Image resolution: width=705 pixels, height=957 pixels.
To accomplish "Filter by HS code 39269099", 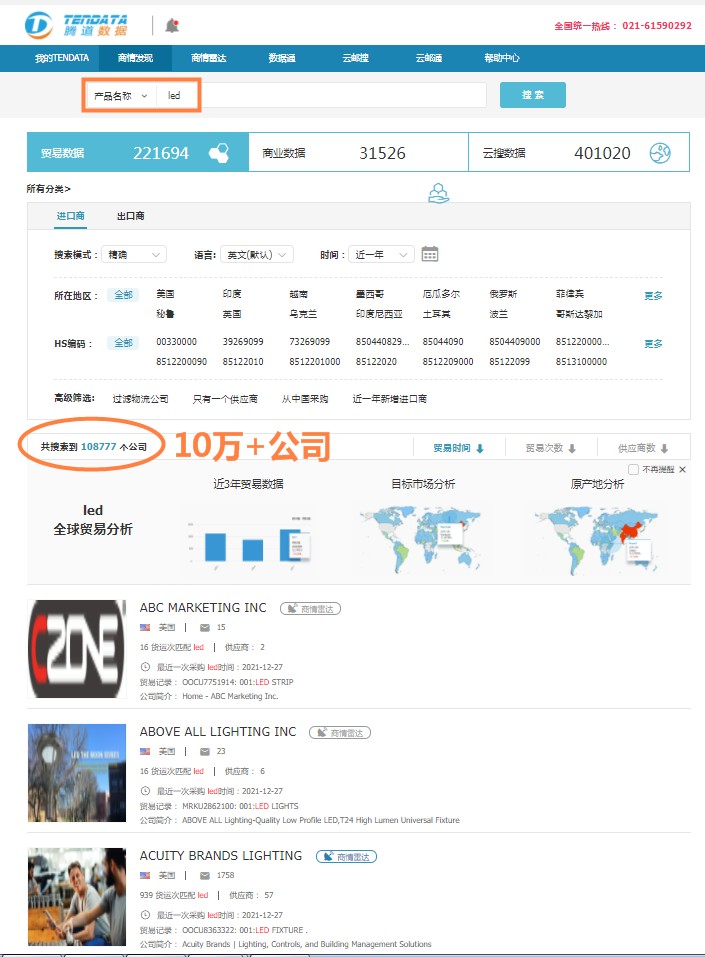I will tap(243, 342).
